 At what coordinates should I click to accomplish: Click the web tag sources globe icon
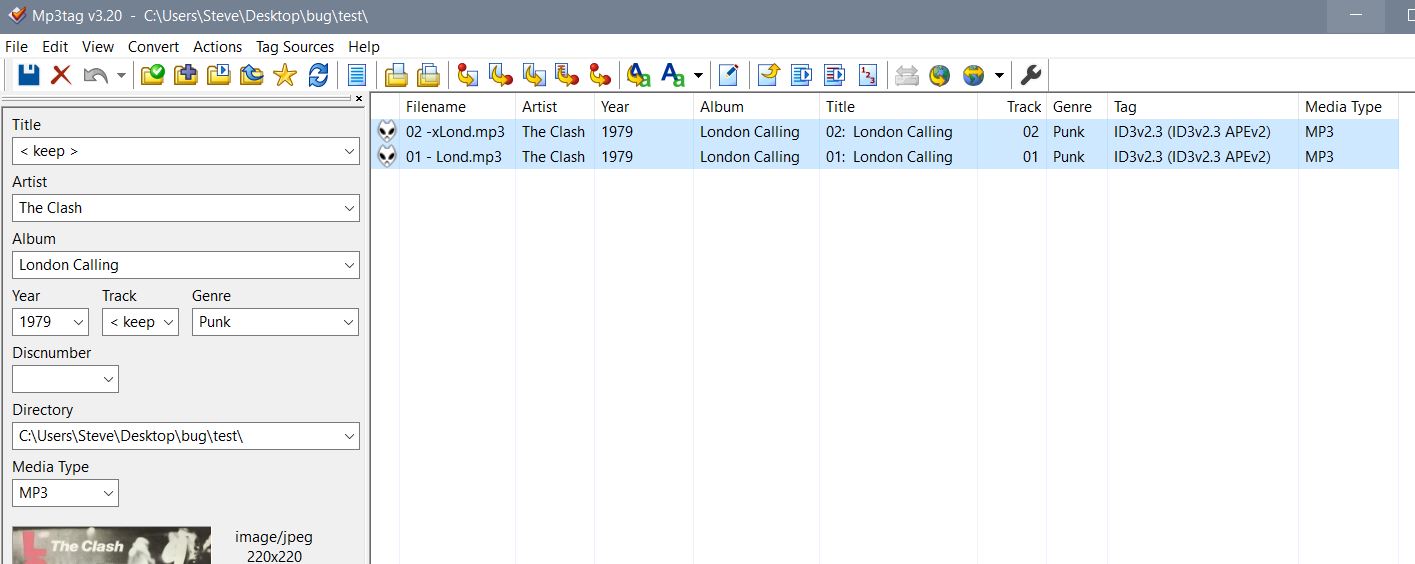tap(973, 75)
